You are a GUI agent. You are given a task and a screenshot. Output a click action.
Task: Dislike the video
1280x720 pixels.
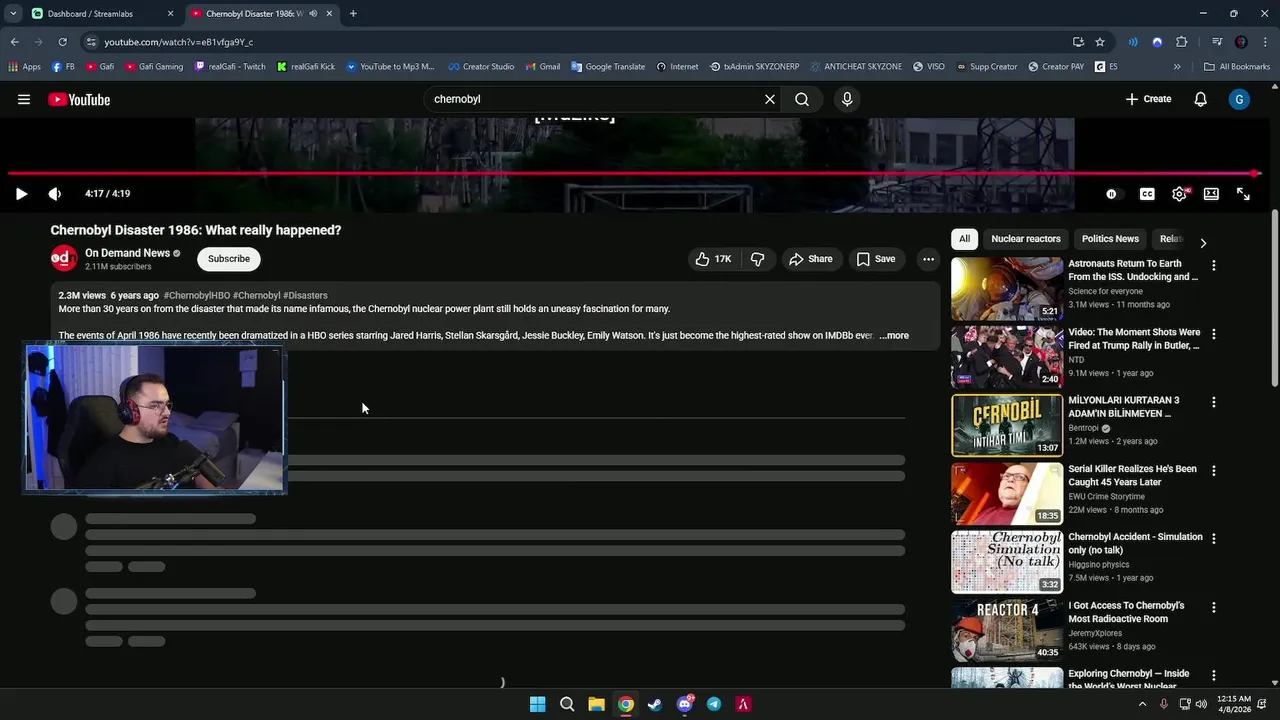(757, 259)
